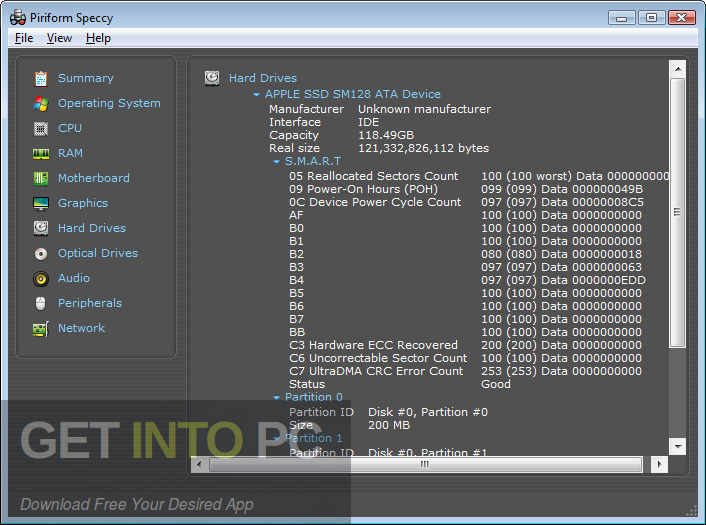Image resolution: width=706 pixels, height=525 pixels.
Task: Click the B2 data value '0000000018'
Action: (607, 254)
